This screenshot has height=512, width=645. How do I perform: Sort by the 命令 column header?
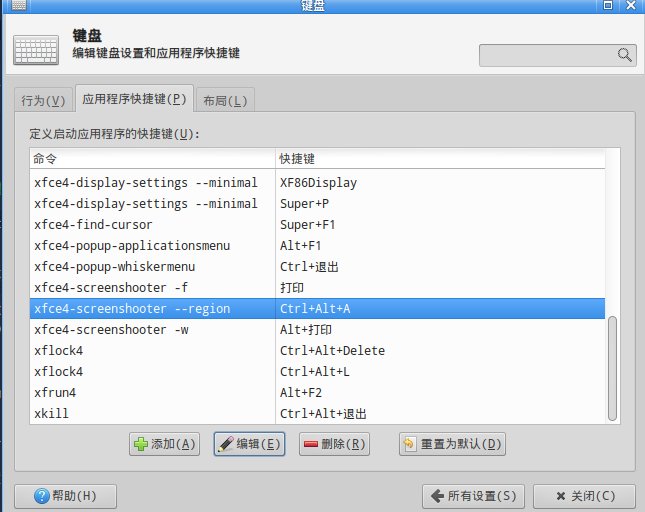153,159
